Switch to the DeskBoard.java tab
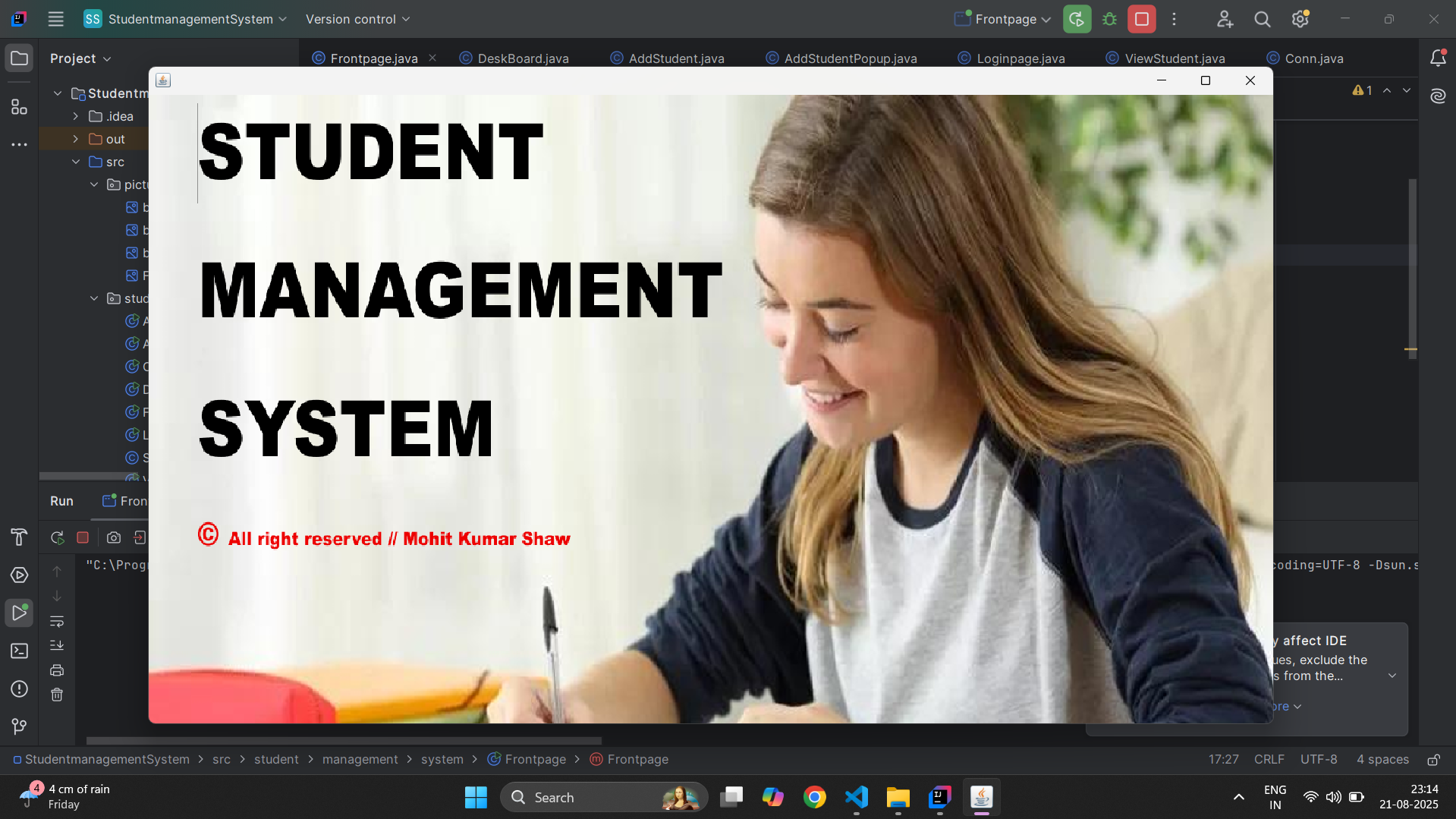Image resolution: width=1456 pixels, height=819 pixels. pyautogui.click(x=523, y=58)
